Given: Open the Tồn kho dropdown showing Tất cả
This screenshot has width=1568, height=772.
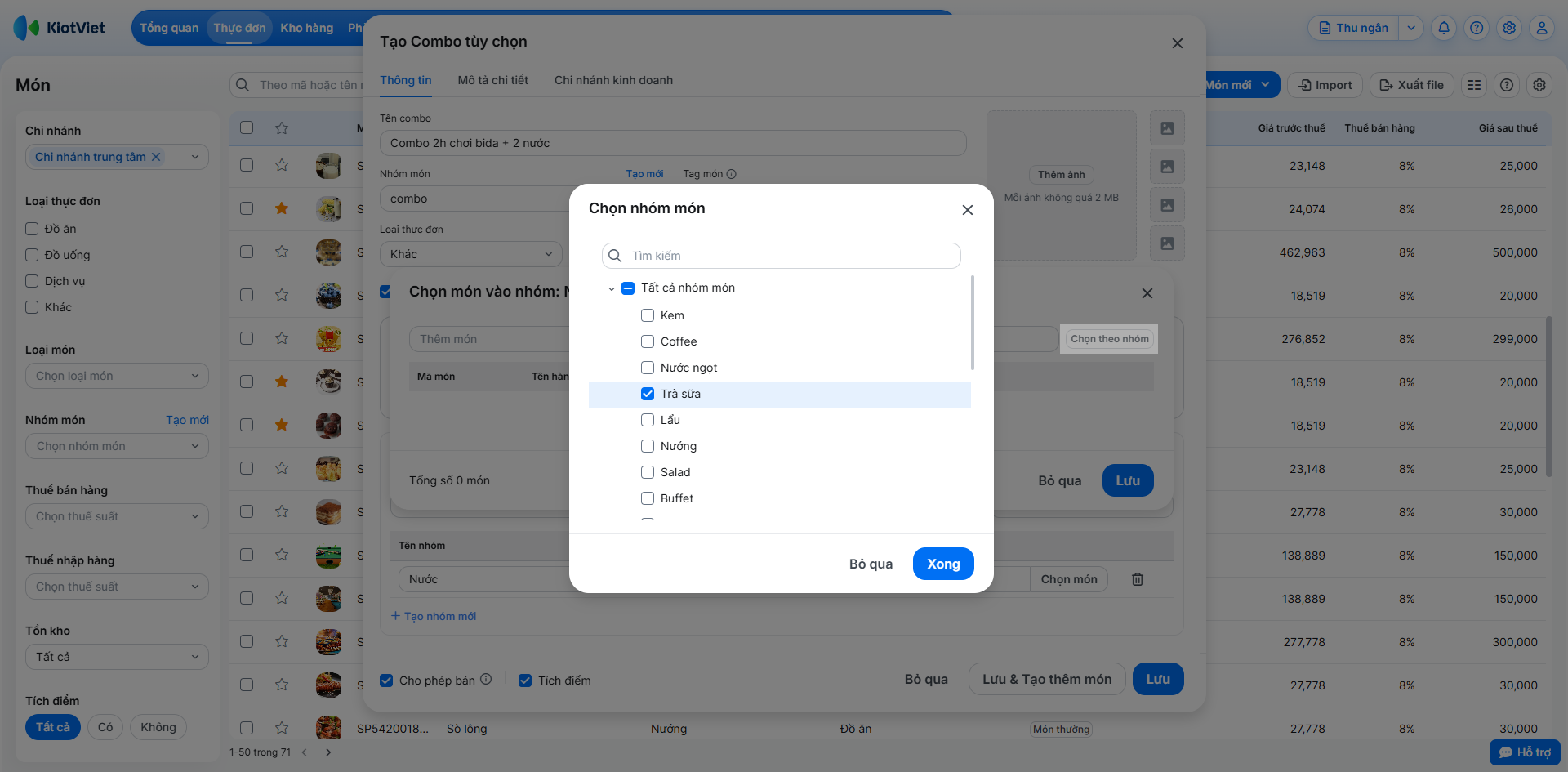Looking at the screenshot, I should click(x=117, y=657).
